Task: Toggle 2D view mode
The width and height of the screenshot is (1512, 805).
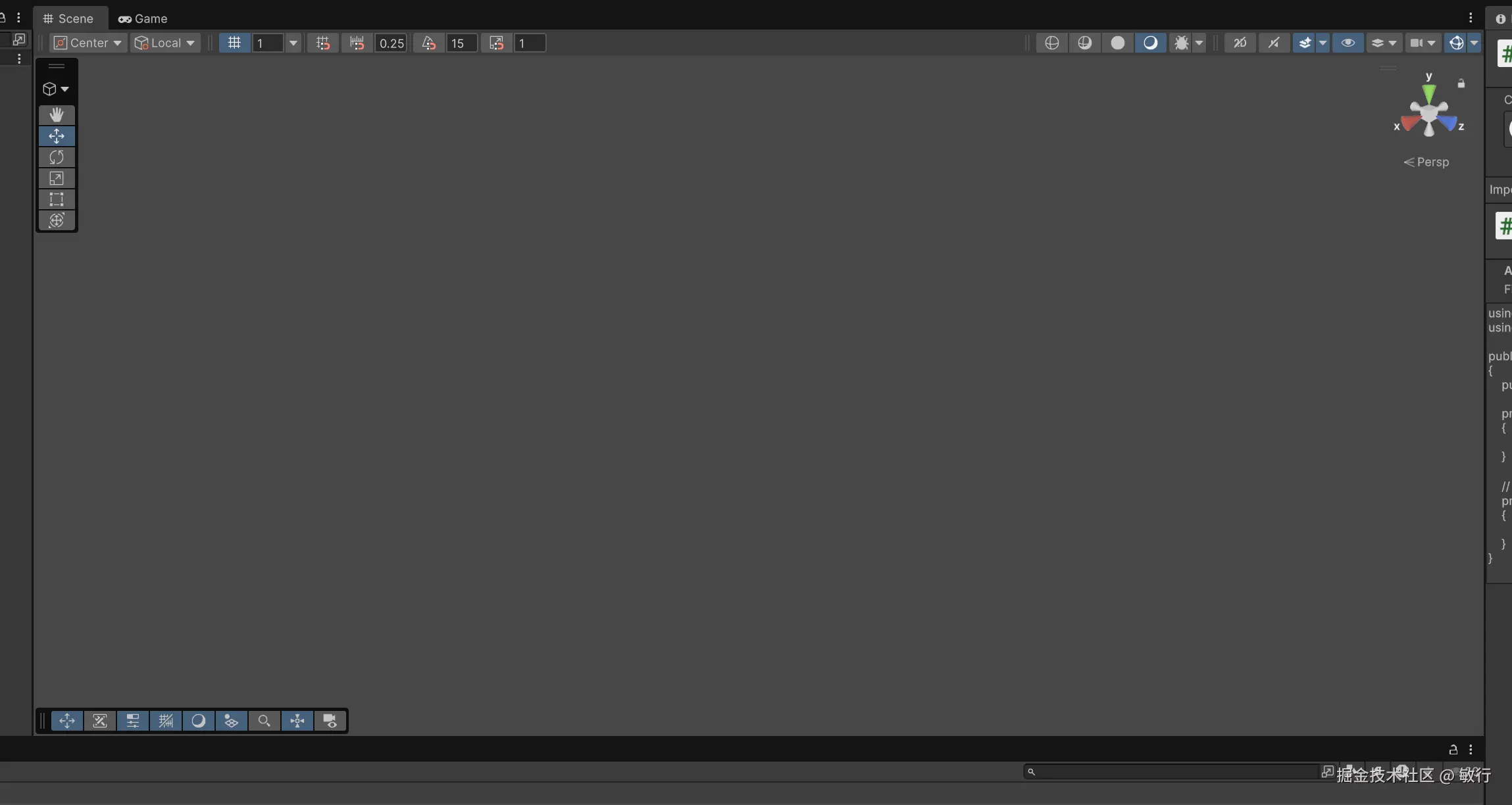Action: click(x=1240, y=43)
